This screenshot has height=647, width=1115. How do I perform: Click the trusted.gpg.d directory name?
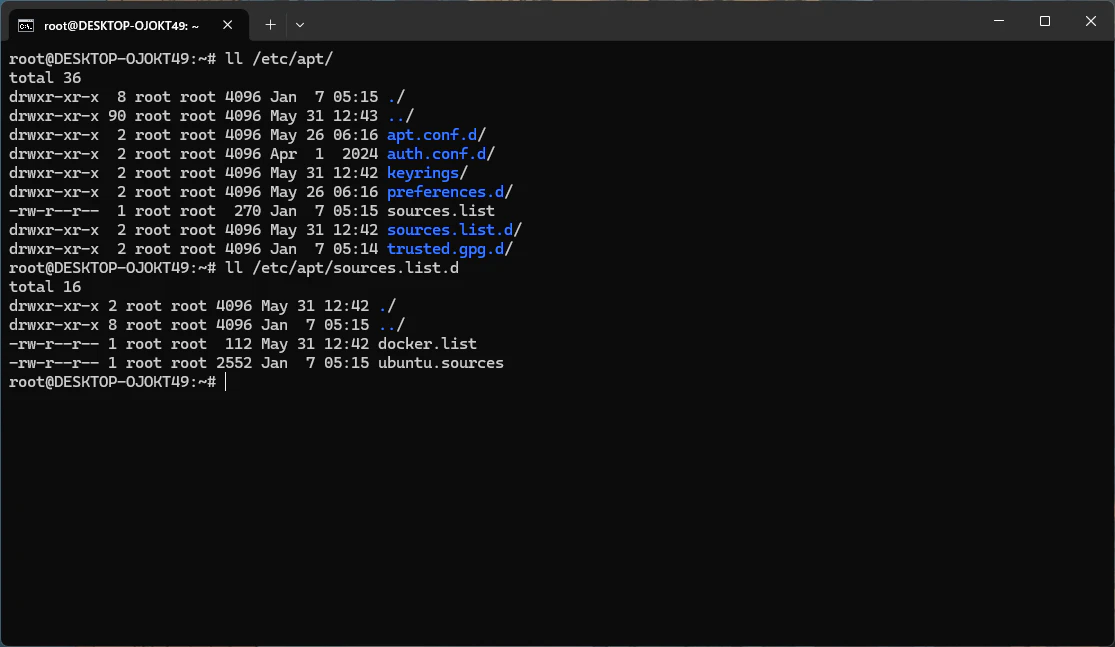[x=445, y=249]
